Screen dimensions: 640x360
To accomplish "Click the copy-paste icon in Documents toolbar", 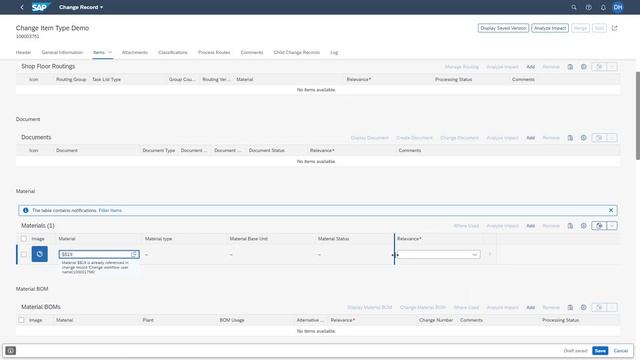I will tap(570, 138).
